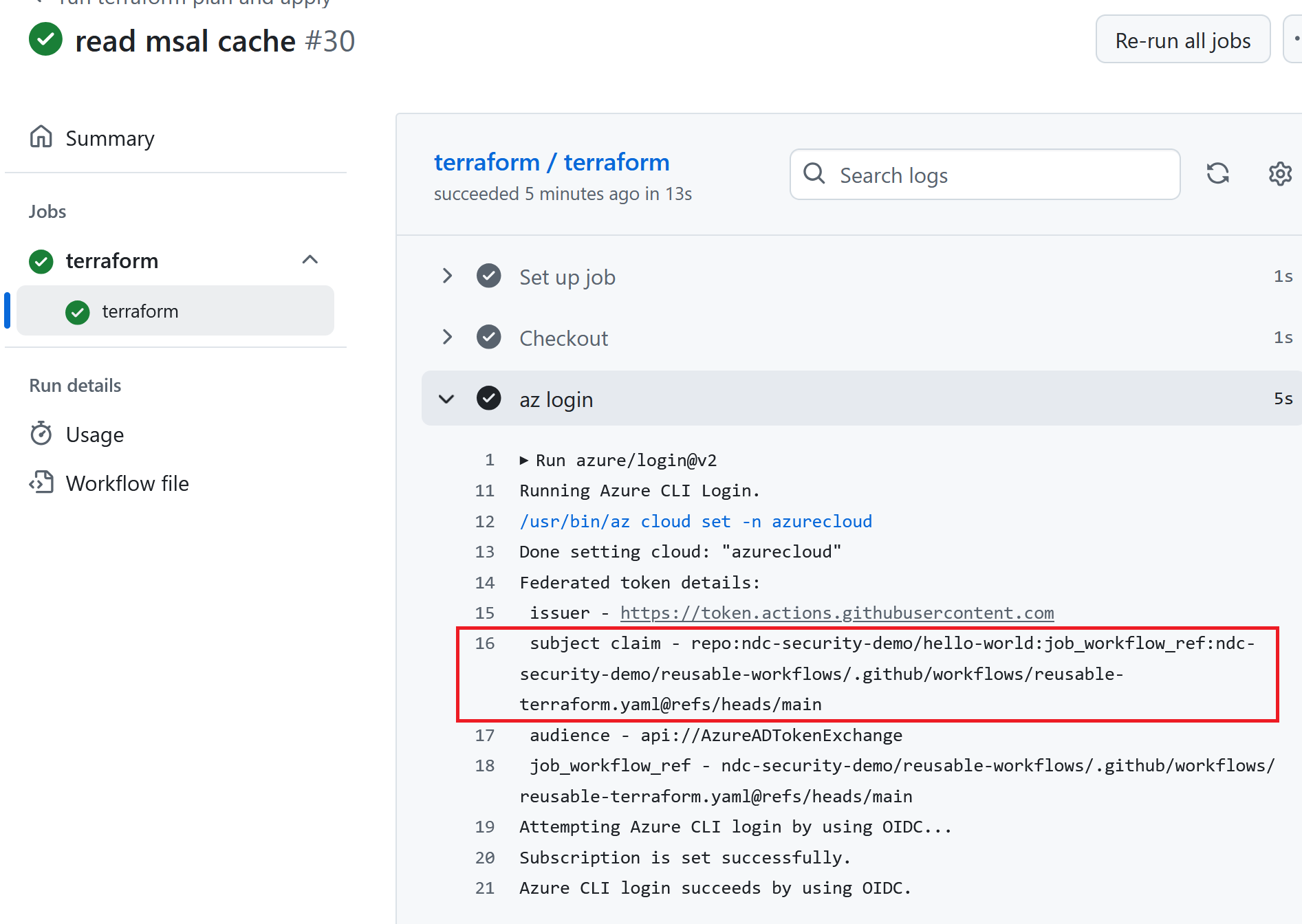This screenshot has height=924, width=1302.
Task: Click the status circle on the Set up job step
Action: click(x=488, y=276)
